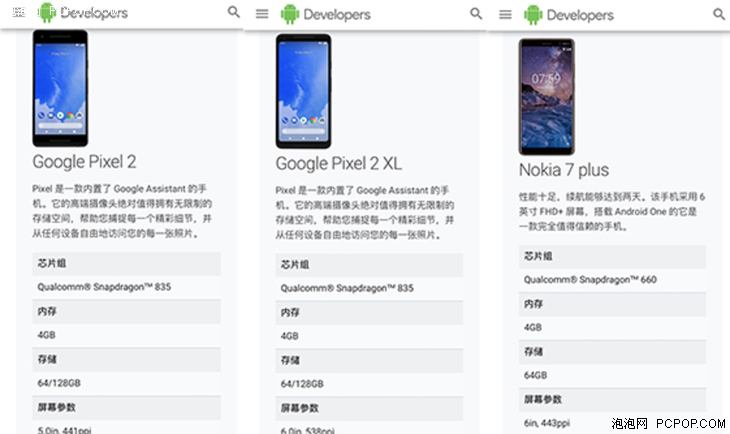This screenshot has height=434, width=730.
Task: Click the Google Pixel 2 XL phone image
Action: pyautogui.click(x=304, y=91)
